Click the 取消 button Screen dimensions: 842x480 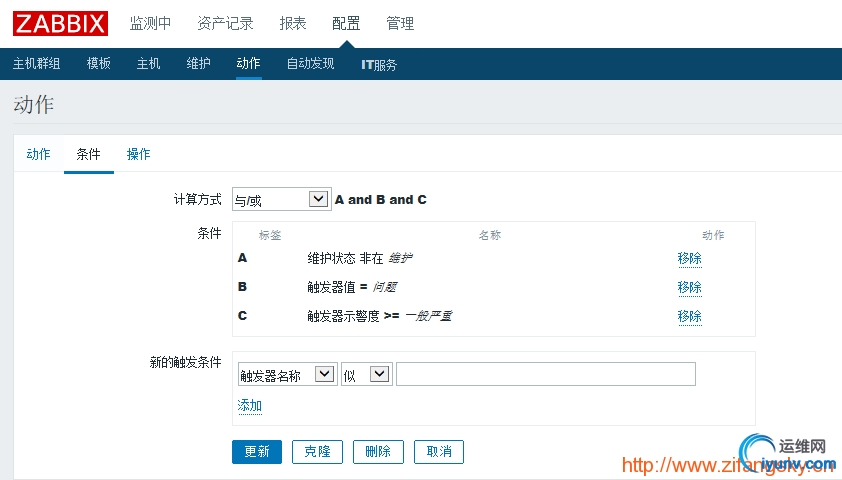(439, 452)
